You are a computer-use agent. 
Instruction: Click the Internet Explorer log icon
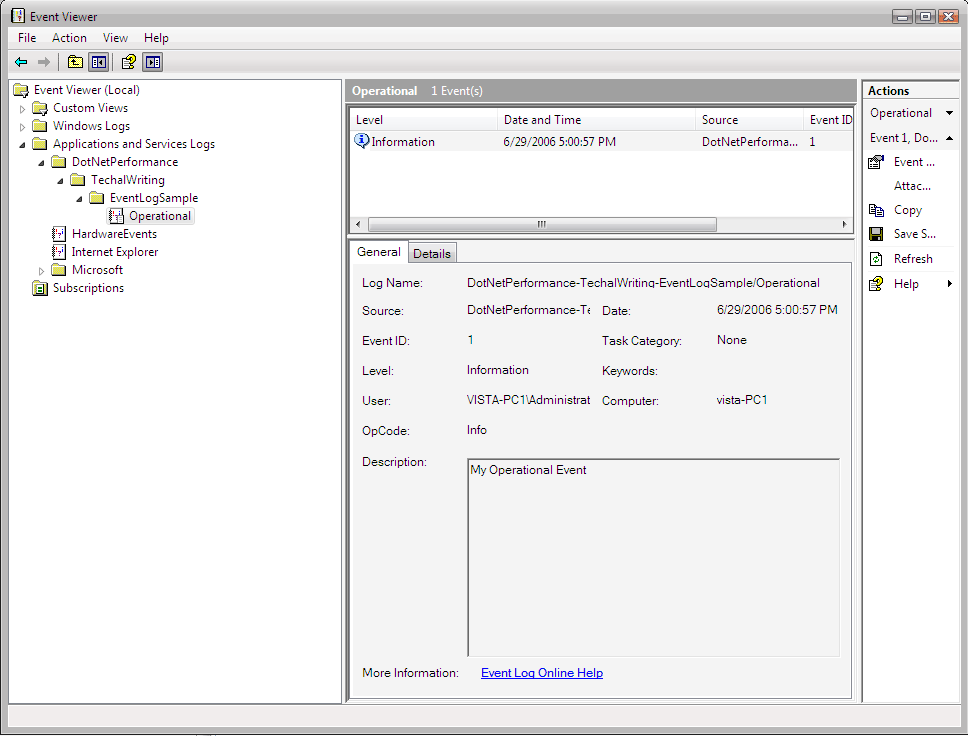coord(59,252)
